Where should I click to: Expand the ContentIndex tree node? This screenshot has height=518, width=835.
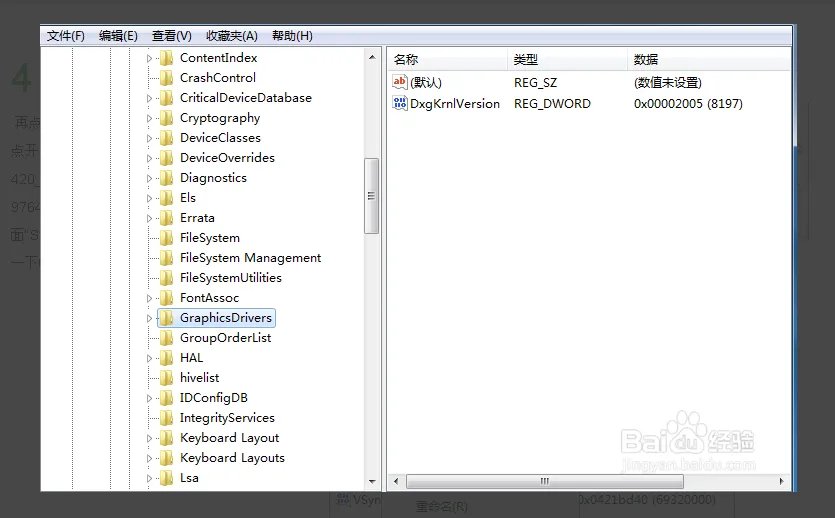click(x=150, y=58)
